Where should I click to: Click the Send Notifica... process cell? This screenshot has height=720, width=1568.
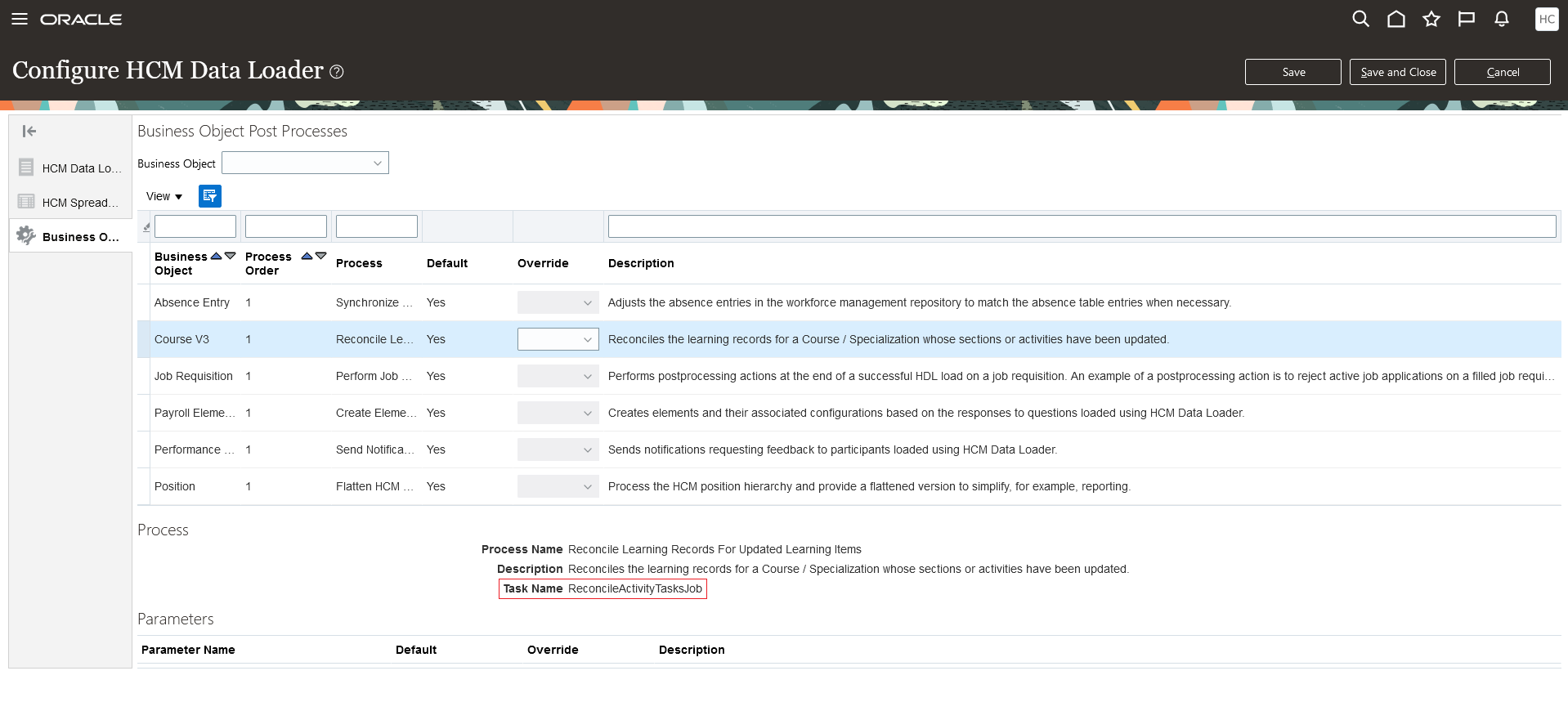(x=375, y=449)
